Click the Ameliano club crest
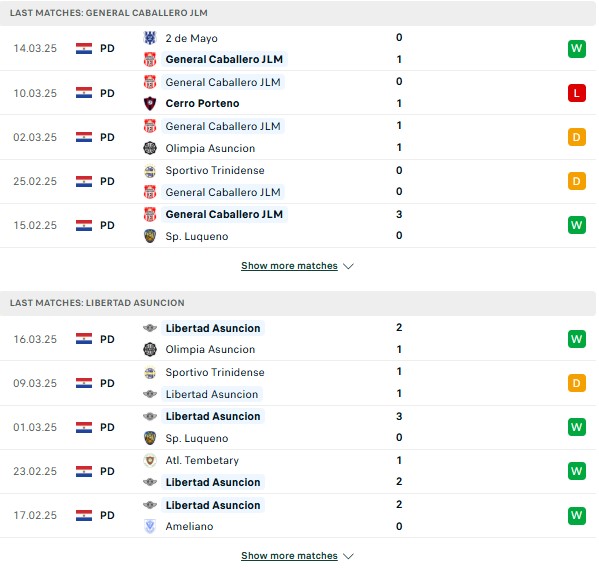This screenshot has width=599, height=572. point(150,526)
